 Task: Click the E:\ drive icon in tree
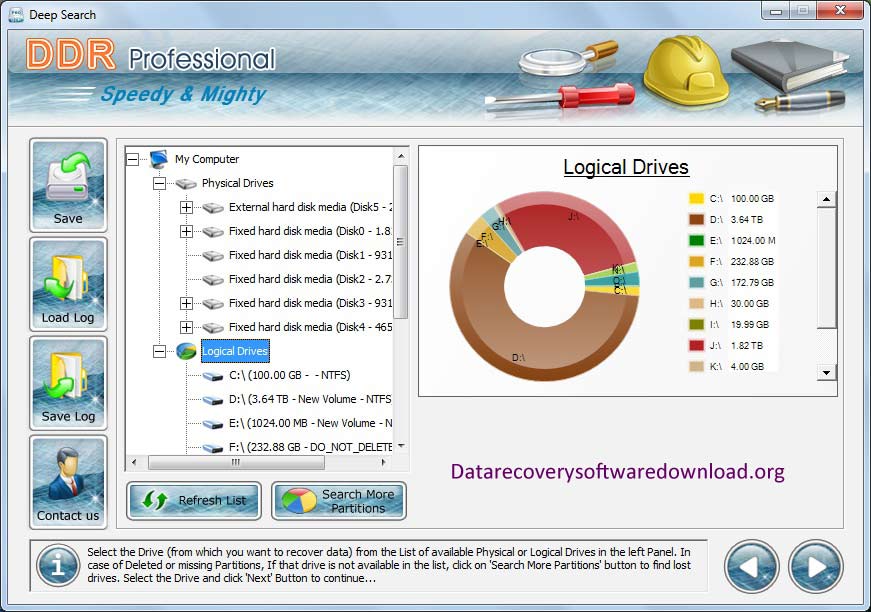tap(213, 424)
